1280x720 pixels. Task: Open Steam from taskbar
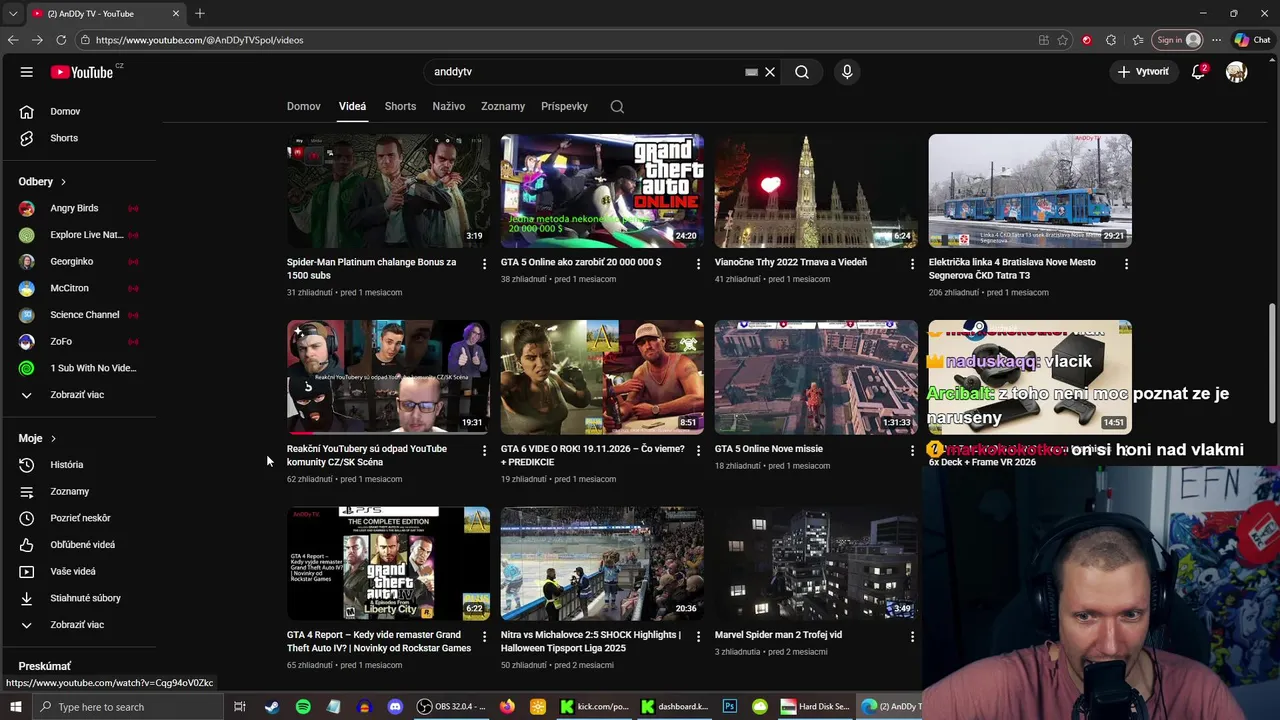(x=272, y=707)
